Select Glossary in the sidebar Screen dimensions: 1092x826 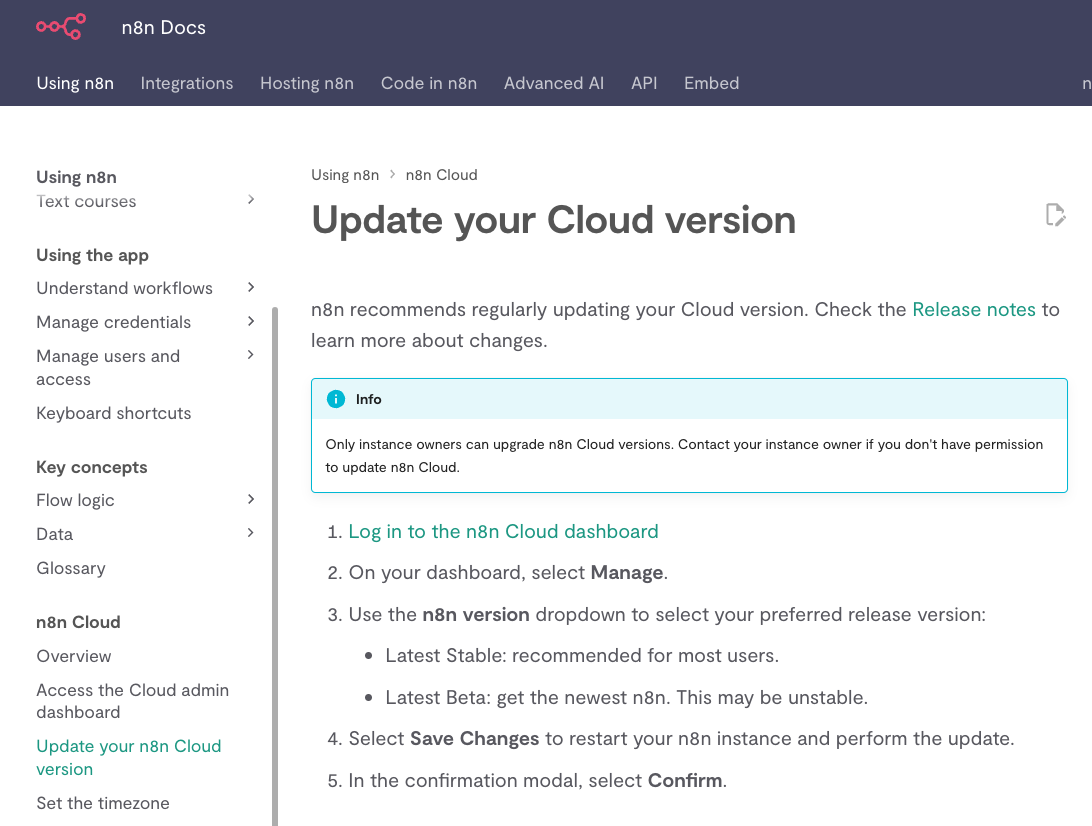(x=71, y=568)
